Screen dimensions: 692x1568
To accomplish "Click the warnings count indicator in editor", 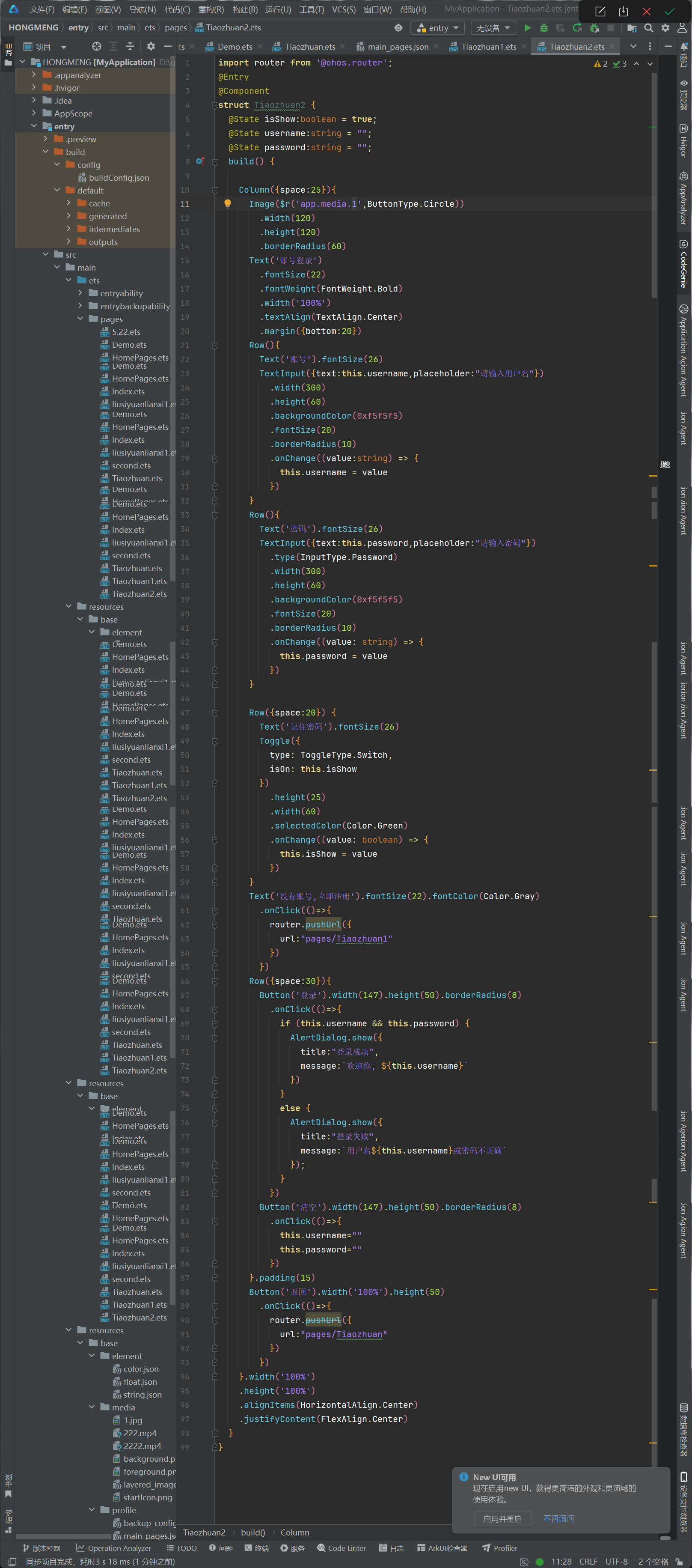I will pos(600,64).
